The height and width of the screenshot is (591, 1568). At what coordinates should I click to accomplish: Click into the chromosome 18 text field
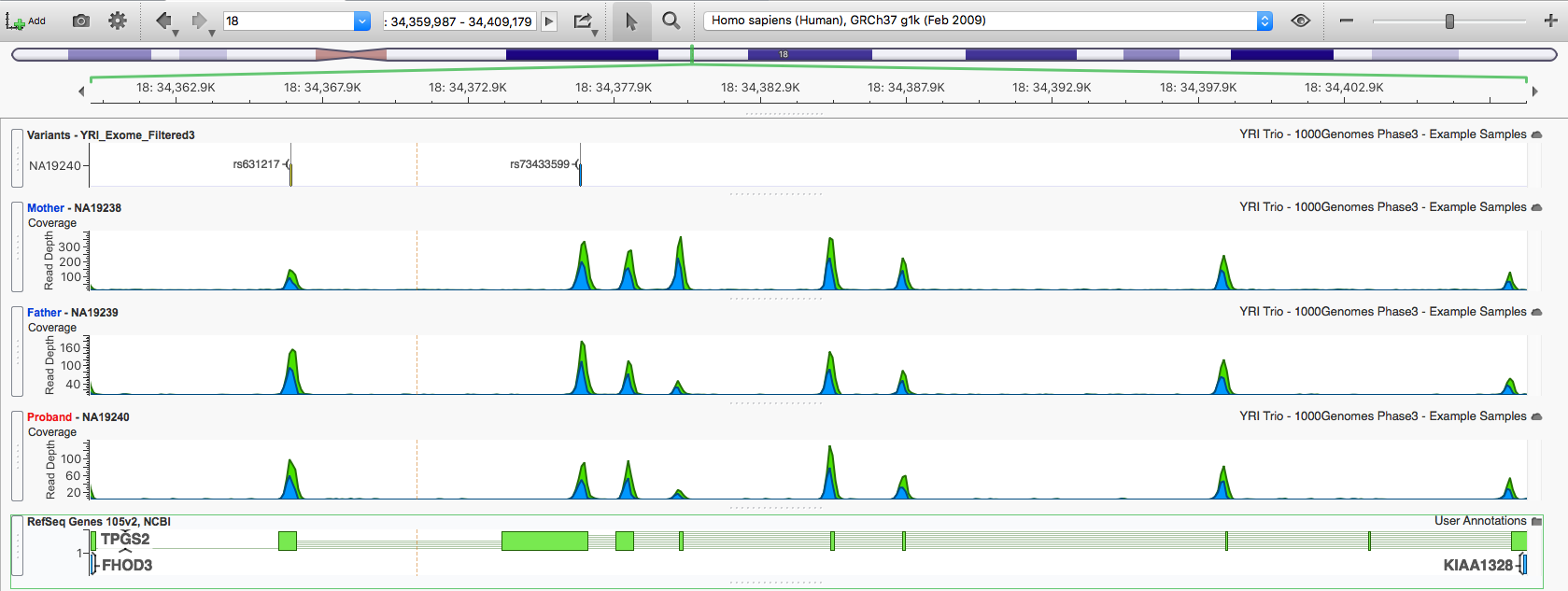tap(289, 21)
